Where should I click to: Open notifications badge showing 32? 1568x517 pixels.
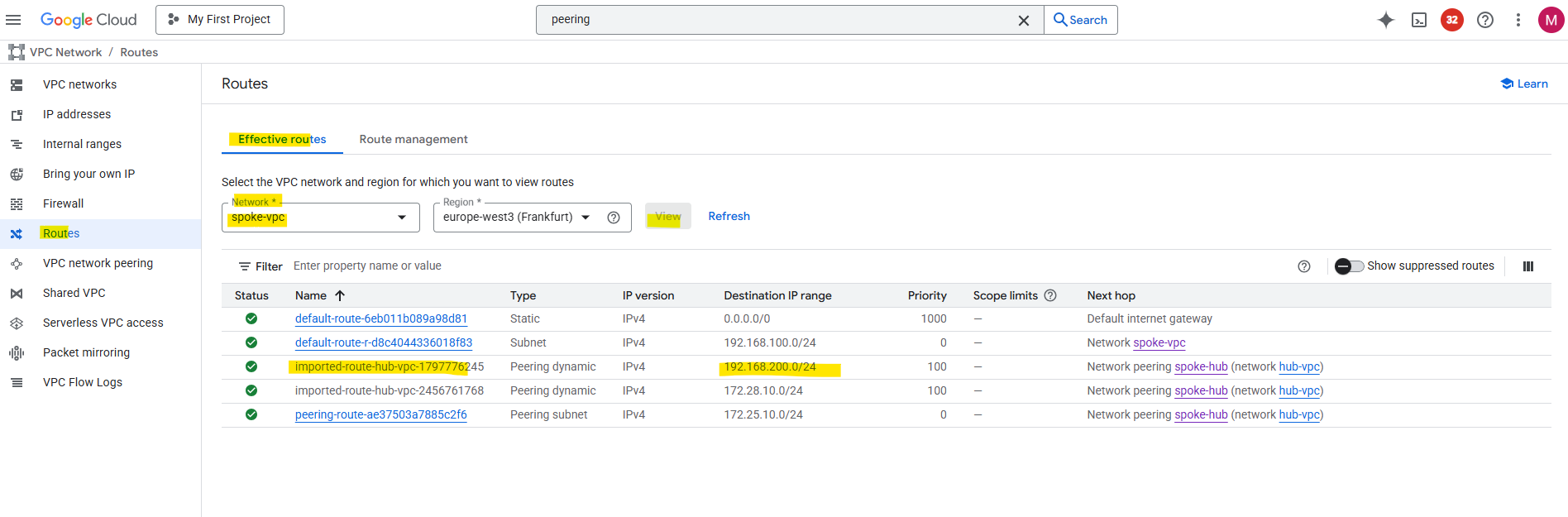tap(1451, 20)
